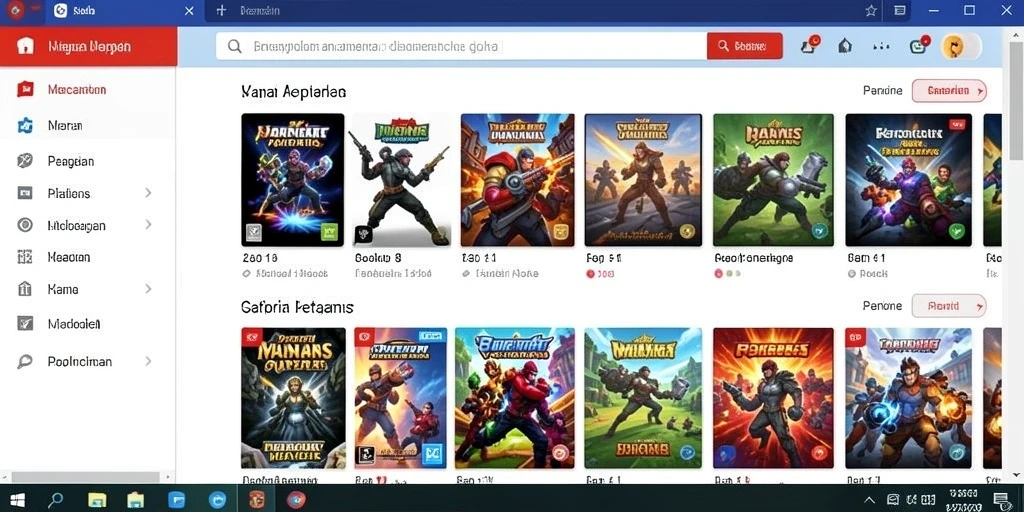Click the checkmark icon beside Madoolen
Screen dimensions: 1024x512
[25, 323]
